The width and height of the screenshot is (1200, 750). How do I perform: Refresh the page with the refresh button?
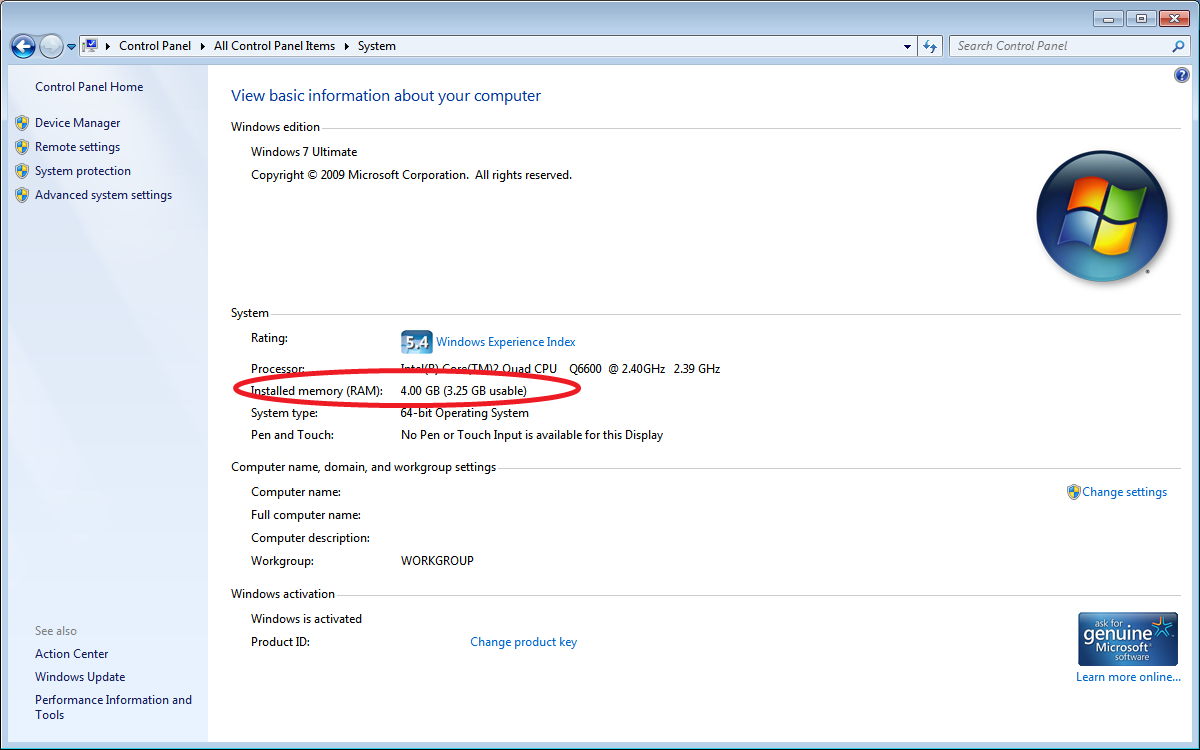coord(931,46)
